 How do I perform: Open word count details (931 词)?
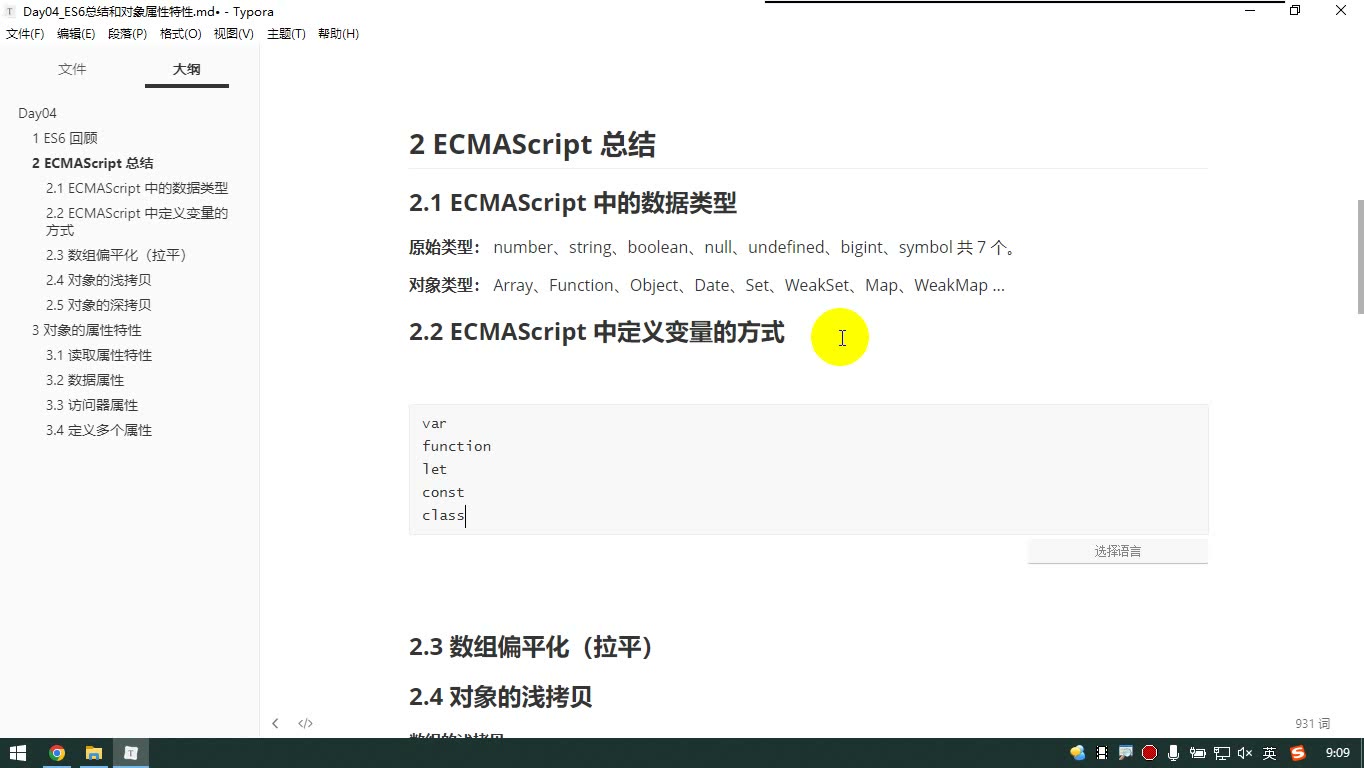pyautogui.click(x=1312, y=723)
